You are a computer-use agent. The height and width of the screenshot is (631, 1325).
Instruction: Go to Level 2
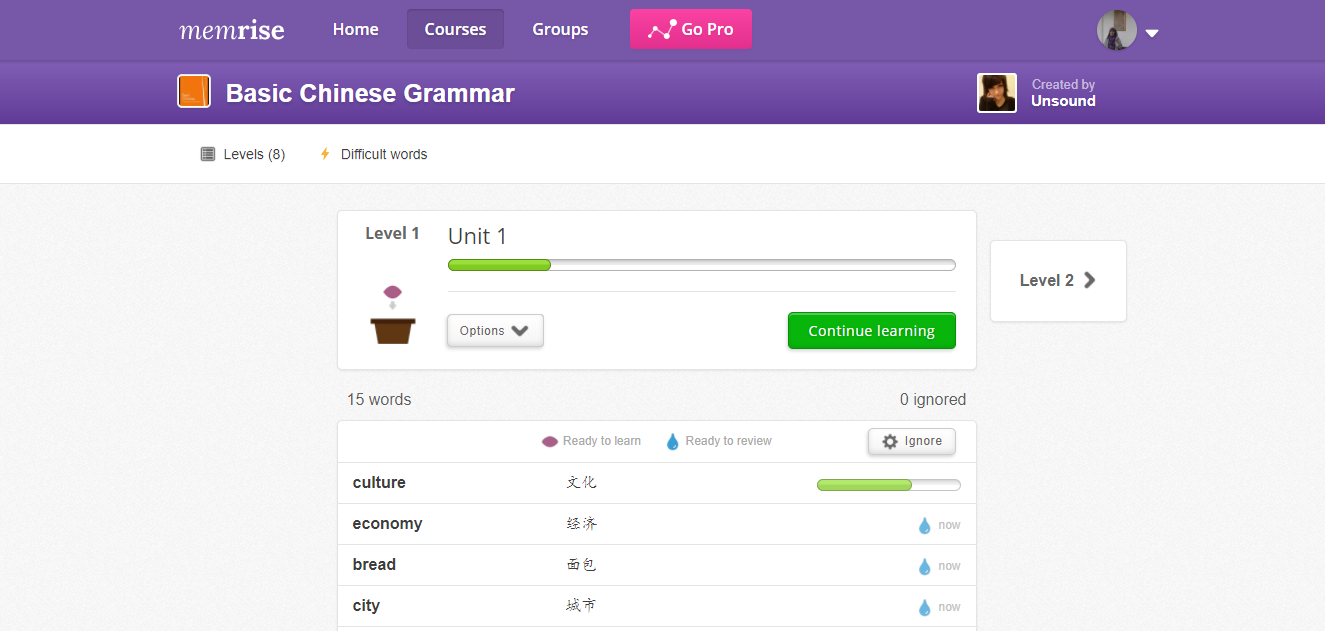[1058, 281]
